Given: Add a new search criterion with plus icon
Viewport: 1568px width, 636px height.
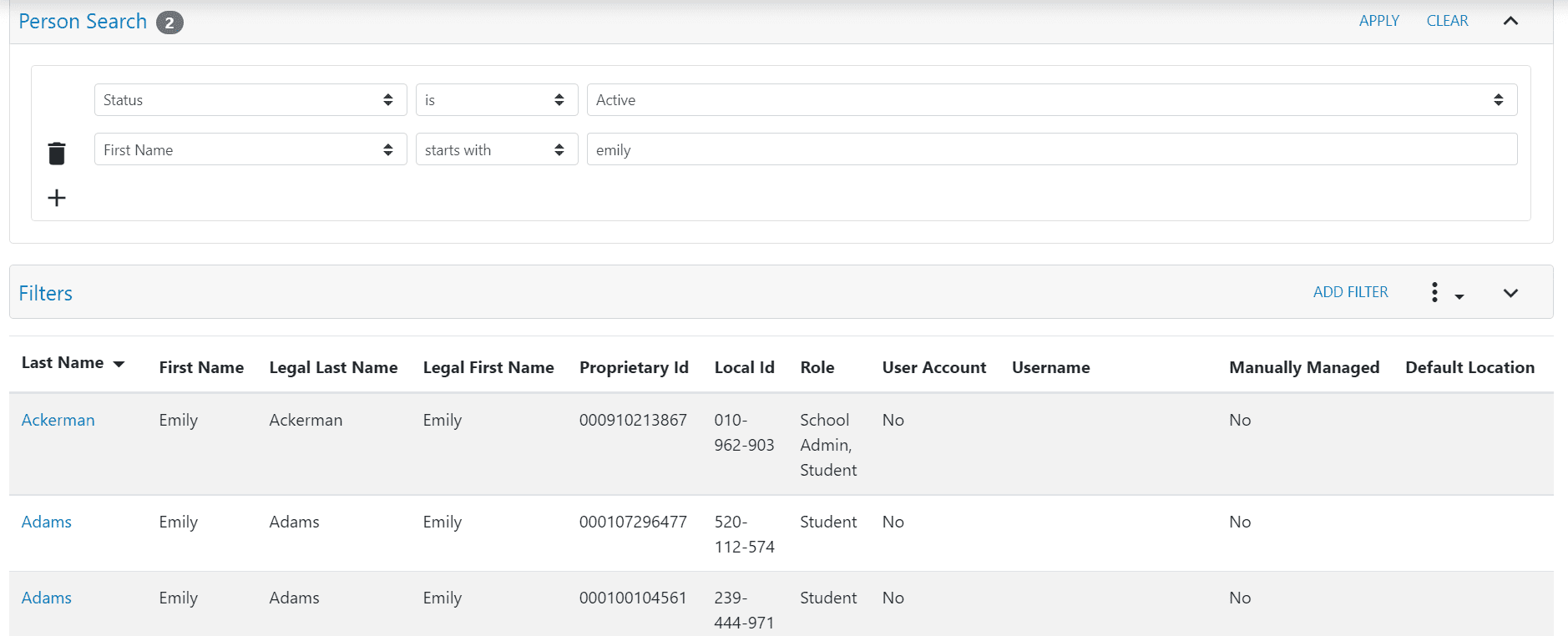Looking at the screenshot, I should click(57, 198).
